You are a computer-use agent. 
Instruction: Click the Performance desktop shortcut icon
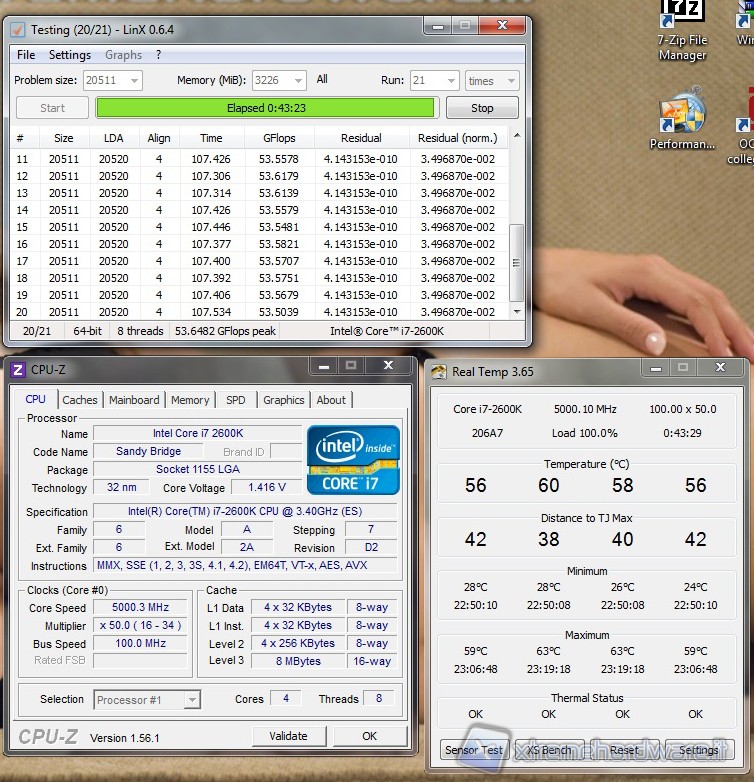click(682, 115)
